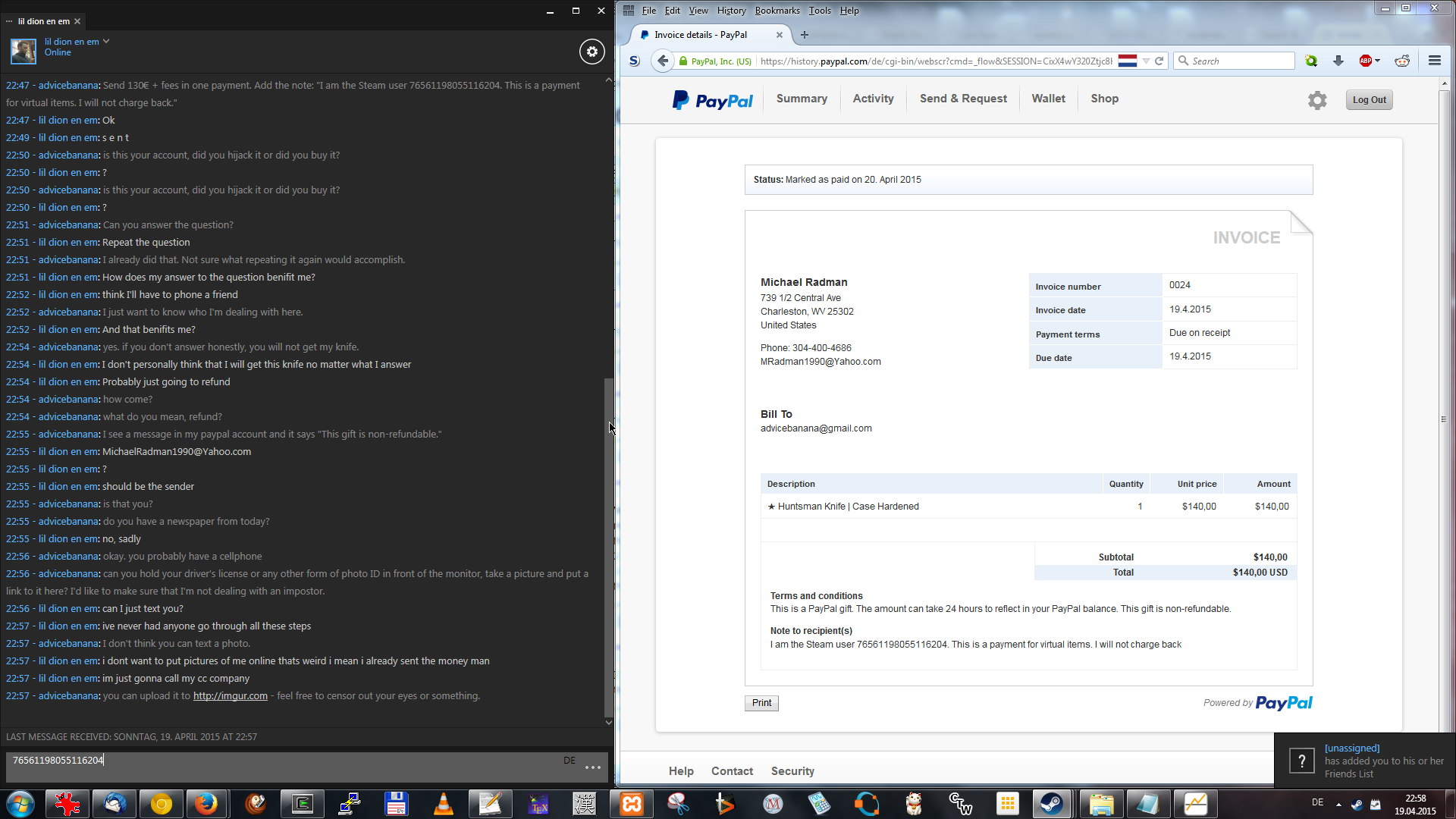The image size is (1456, 819).
Task: Expand the Adblock Plus dropdown arrow
Action: pos(1378,61)
